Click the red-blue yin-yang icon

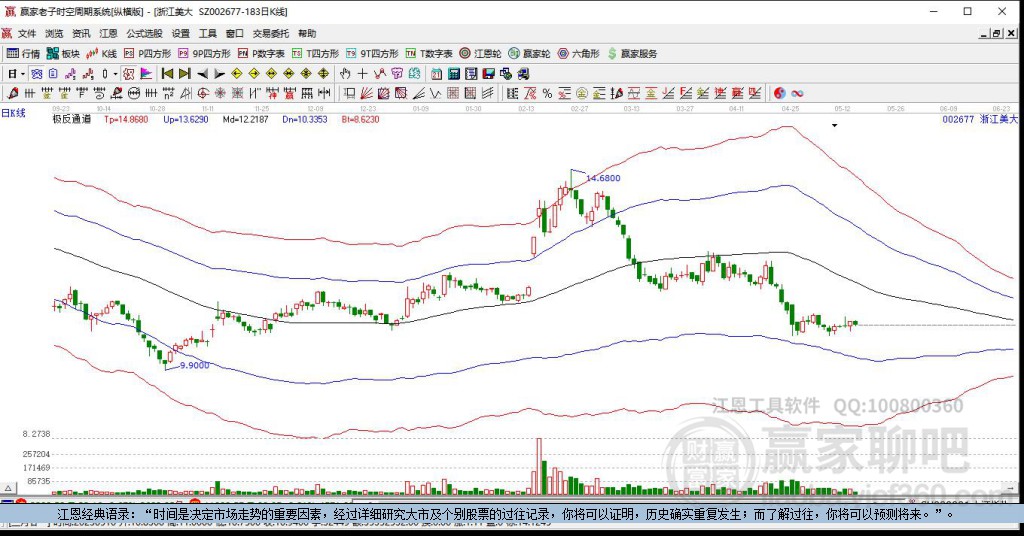tap(780, 93)
